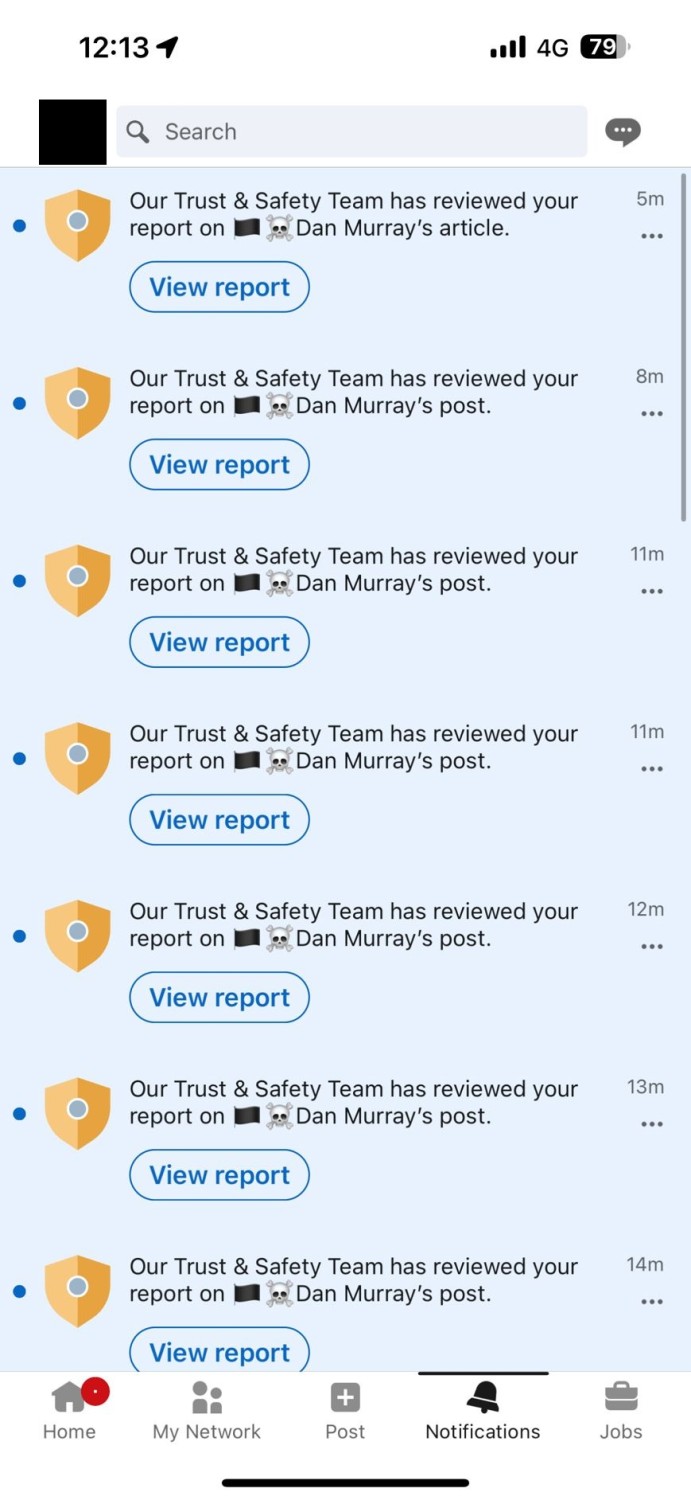Open options menu for 5m article notification
This screenshot has height=1500, width=691.
point(652,236)
